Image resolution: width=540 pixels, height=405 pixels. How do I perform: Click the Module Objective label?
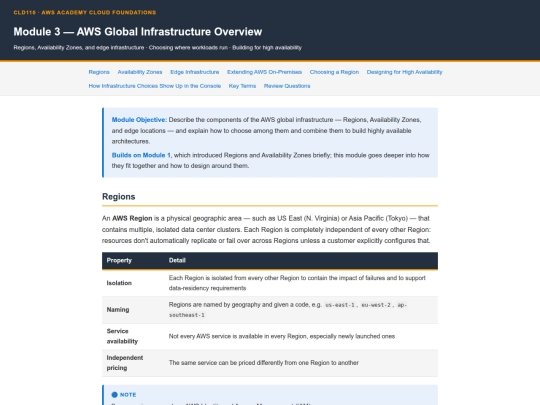coord(139,120)
